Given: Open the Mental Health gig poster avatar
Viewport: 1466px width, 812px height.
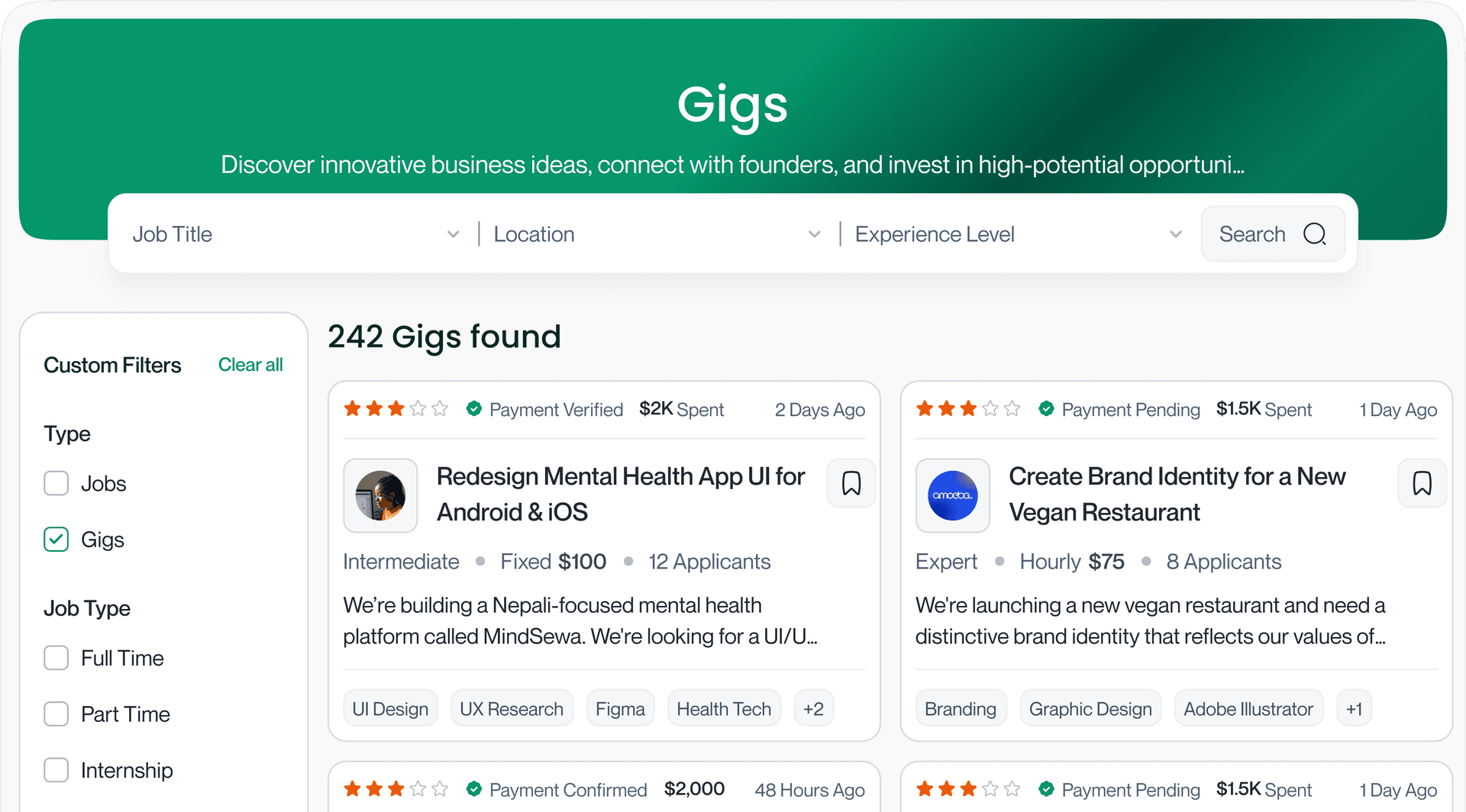Looking at the screenshot, I should pyautogui.click(x=380, y=495).
